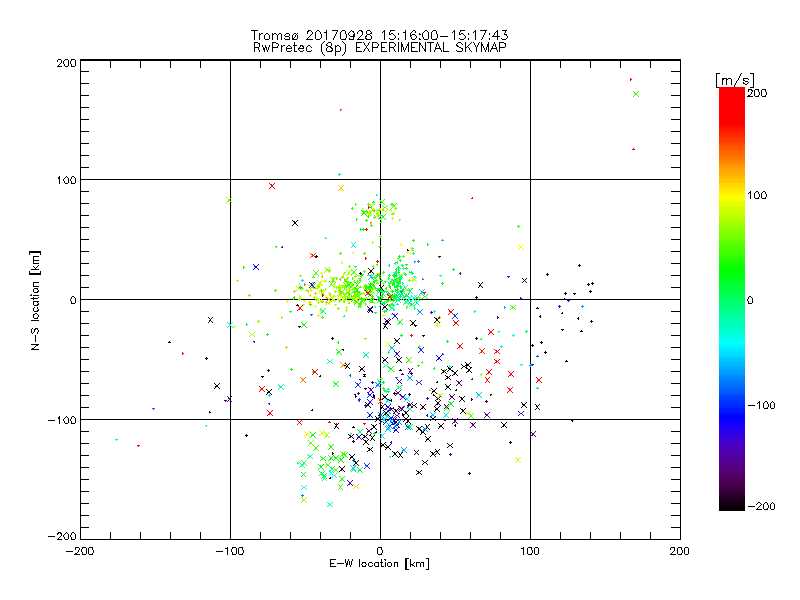Click the '[m/s]' colorbar unit label
Viewport: 800px width, 600px height.
[x=735, y=80]
